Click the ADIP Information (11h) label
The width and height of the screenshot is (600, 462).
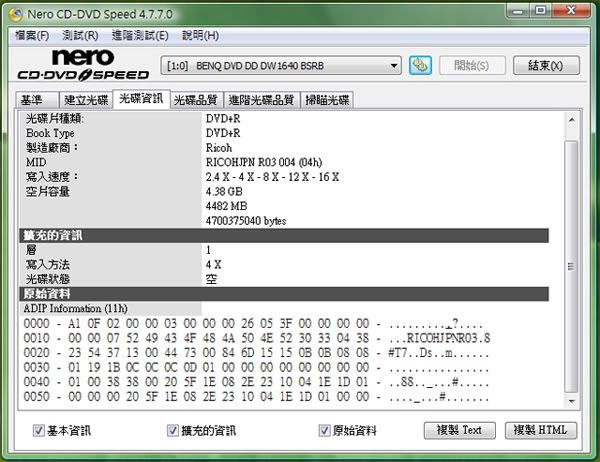(75, 309)
